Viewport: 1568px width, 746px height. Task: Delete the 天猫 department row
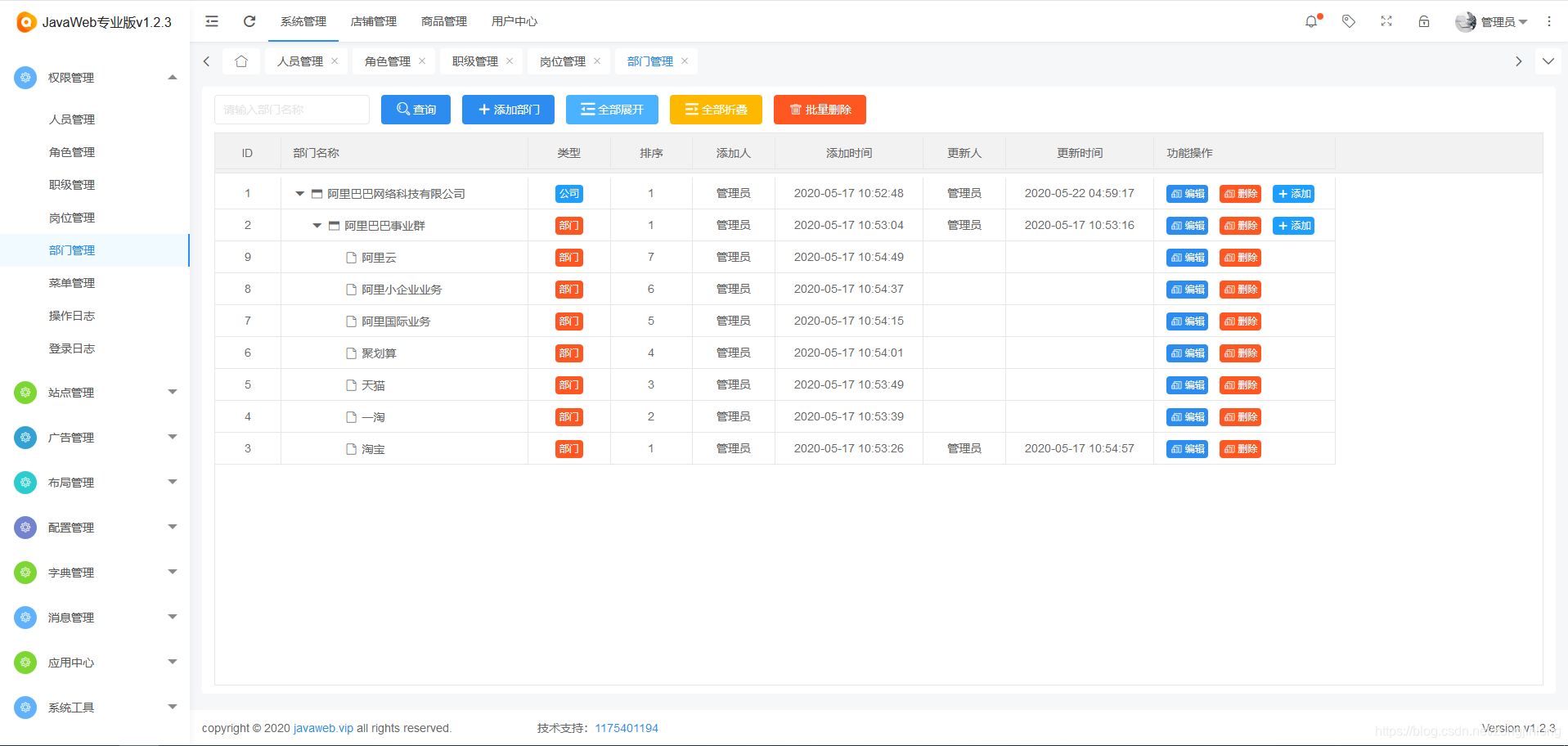pos(1240,385)
